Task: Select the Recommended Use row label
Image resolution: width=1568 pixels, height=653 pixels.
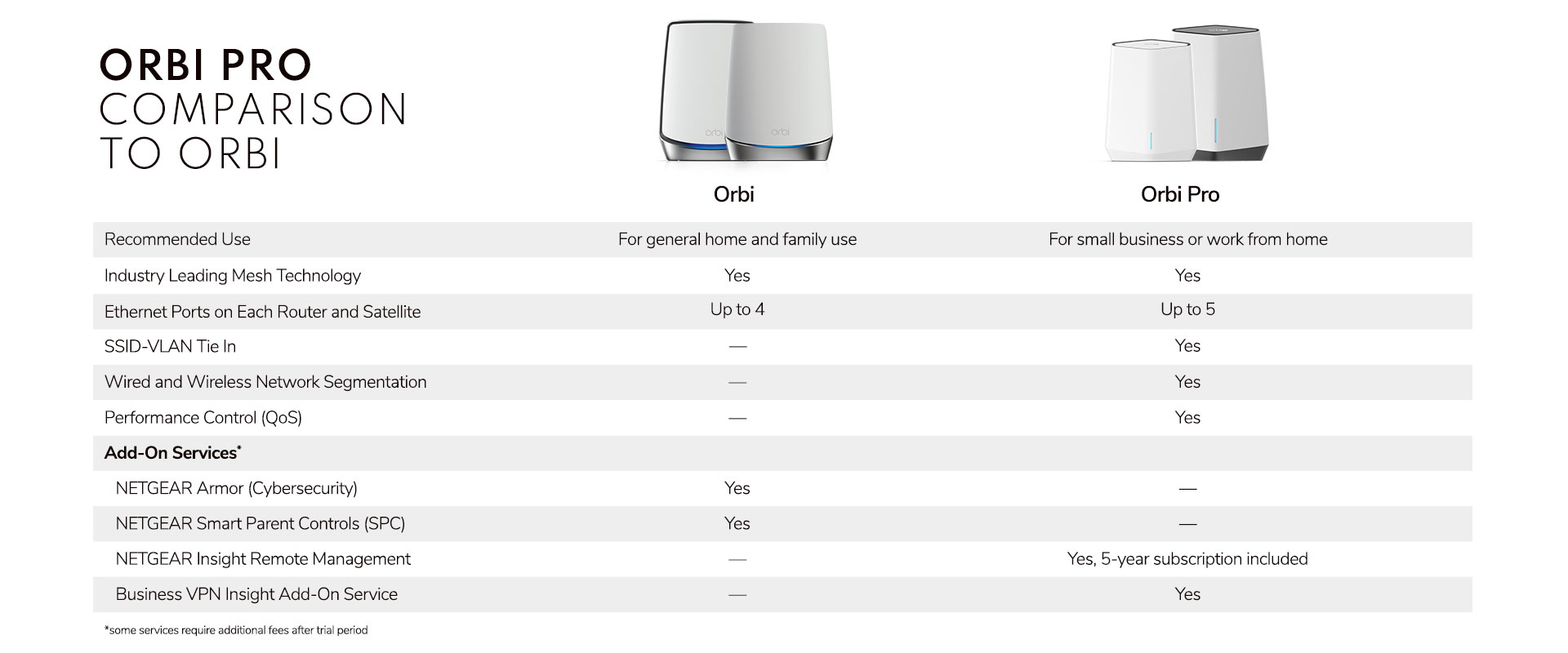Action: [177, 239]
